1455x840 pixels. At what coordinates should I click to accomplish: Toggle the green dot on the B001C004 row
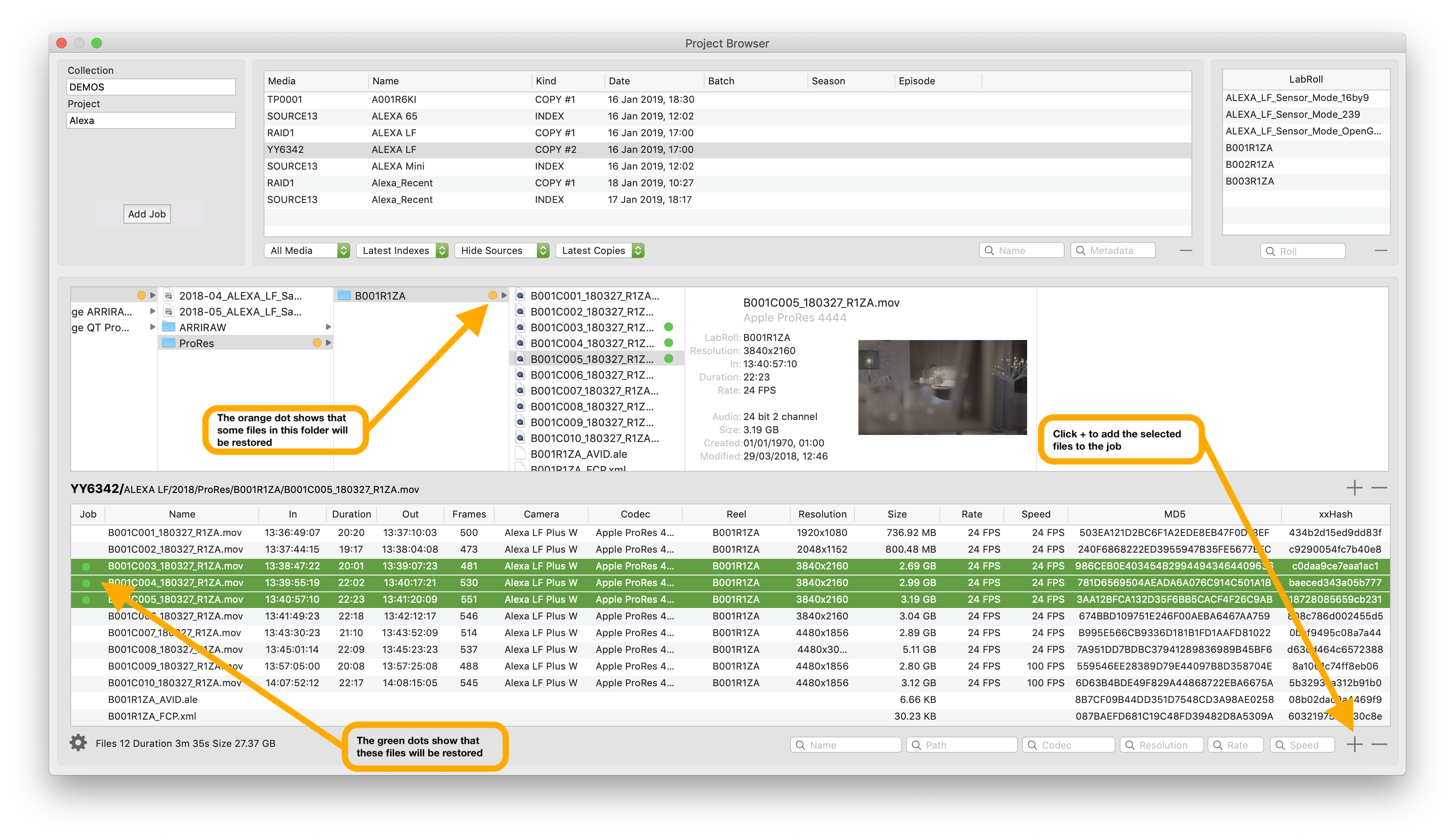86,583
